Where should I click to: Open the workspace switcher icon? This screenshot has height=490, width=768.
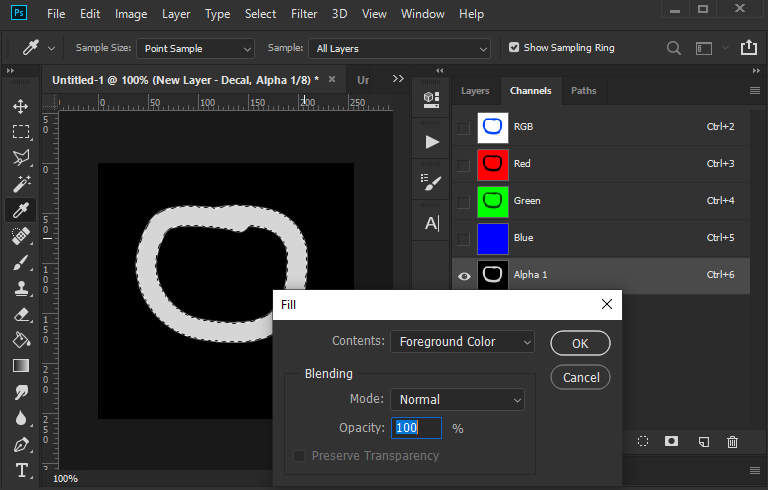704,49
